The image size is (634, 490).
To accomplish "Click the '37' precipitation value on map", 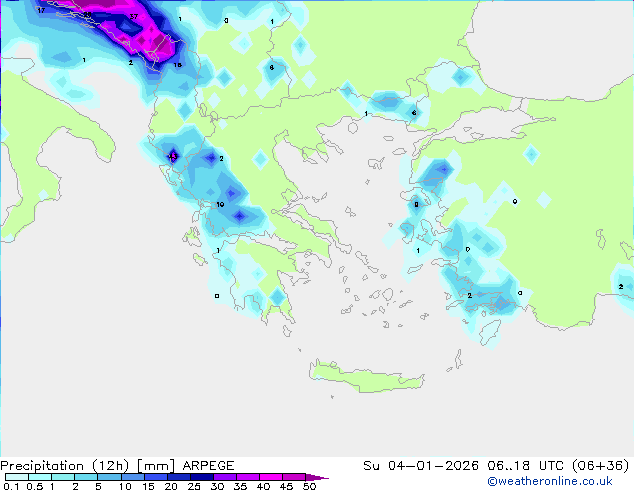I will (134, 17).
